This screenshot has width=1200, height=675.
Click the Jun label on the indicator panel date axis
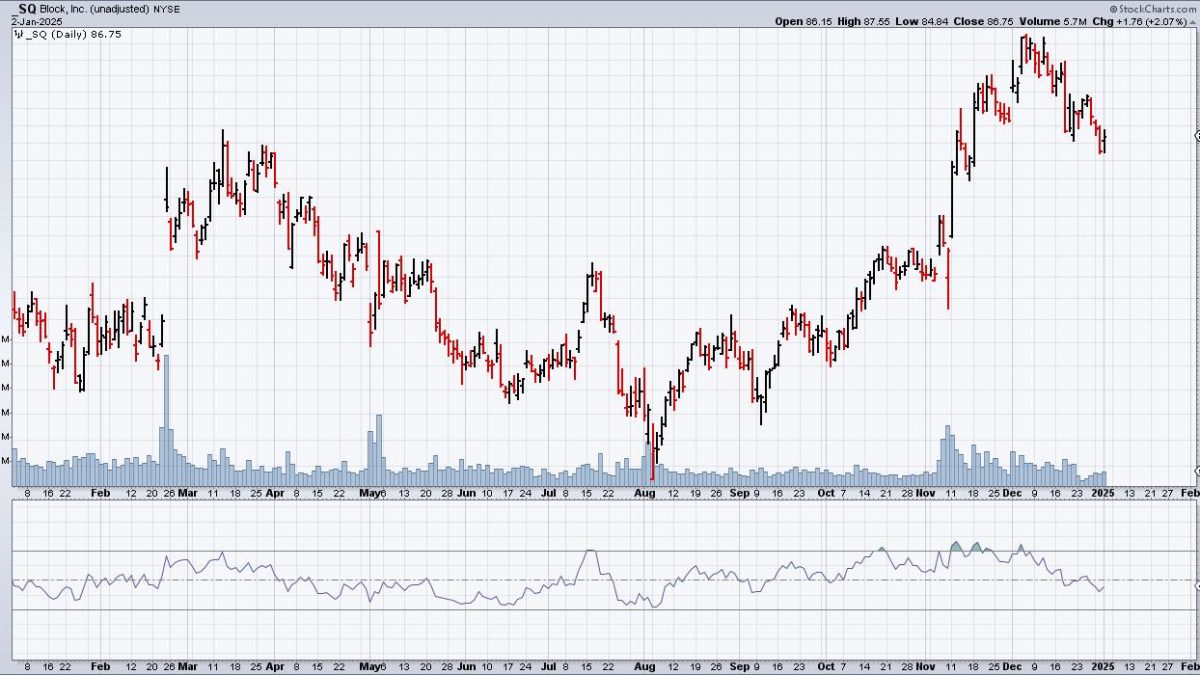[465, 665]
